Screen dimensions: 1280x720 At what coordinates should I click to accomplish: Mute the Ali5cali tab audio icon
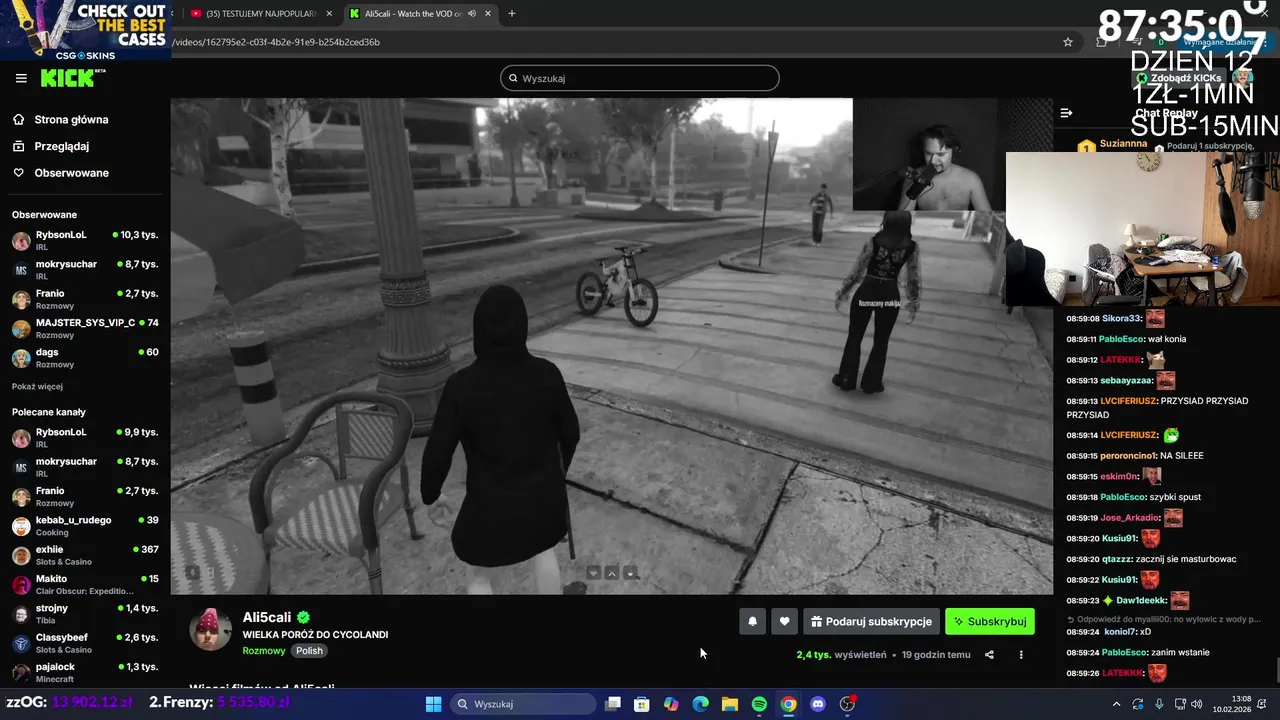(471, 14)
